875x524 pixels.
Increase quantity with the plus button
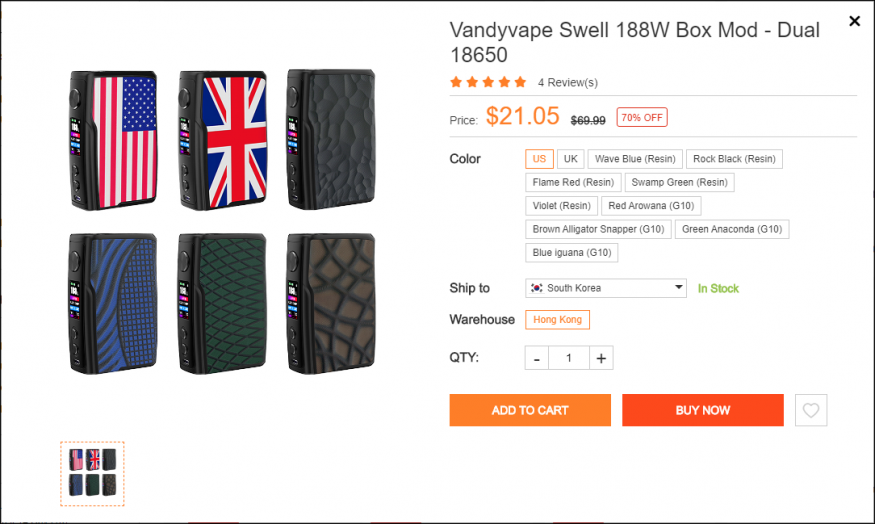(601, 358)
